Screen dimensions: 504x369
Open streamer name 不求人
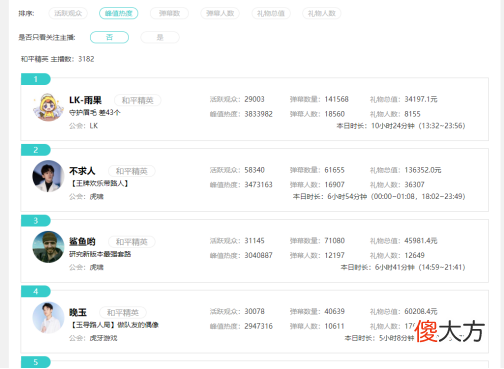tap(82, 171)
